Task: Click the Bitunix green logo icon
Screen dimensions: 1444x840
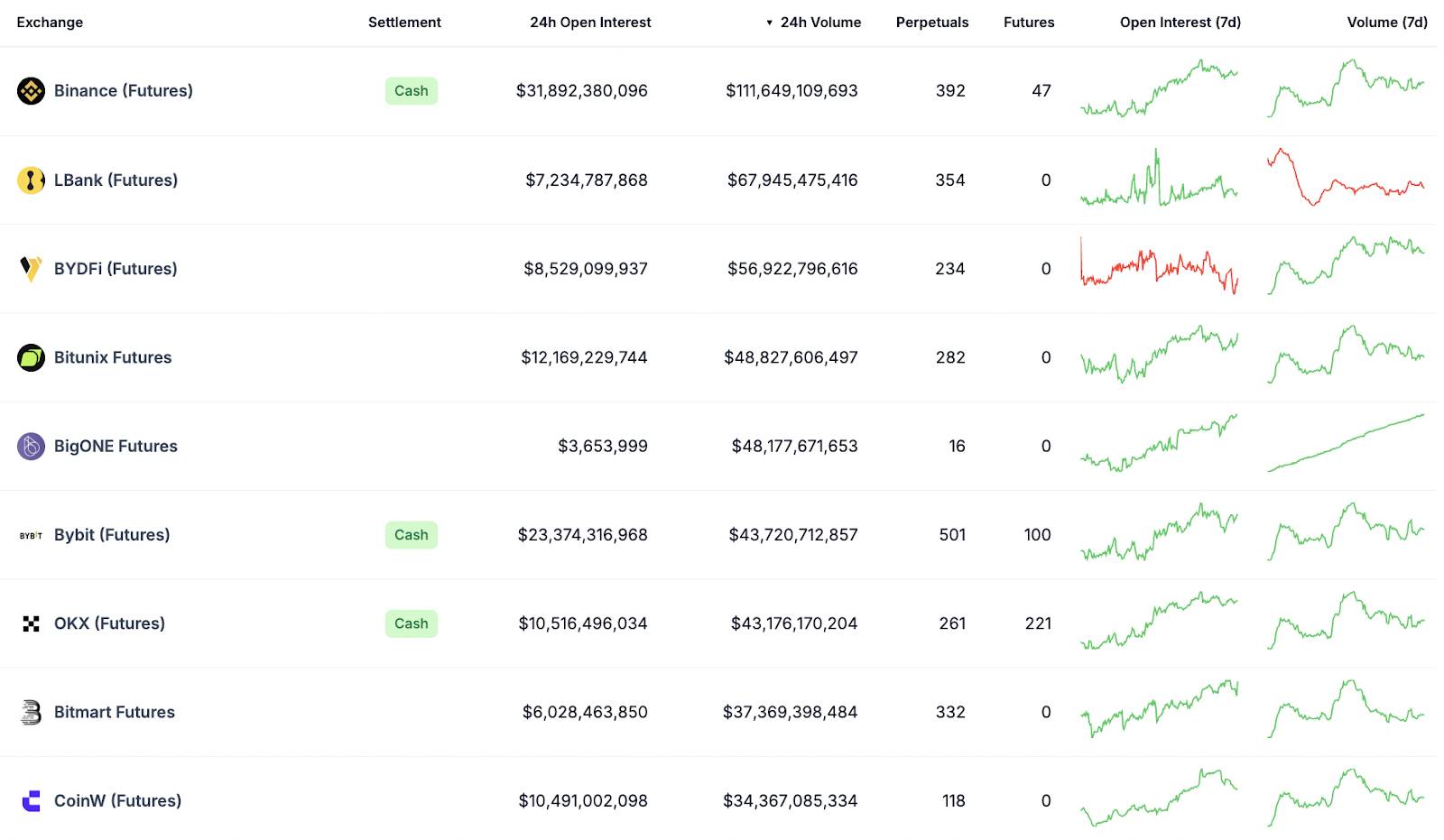Action: coord(31,358)
